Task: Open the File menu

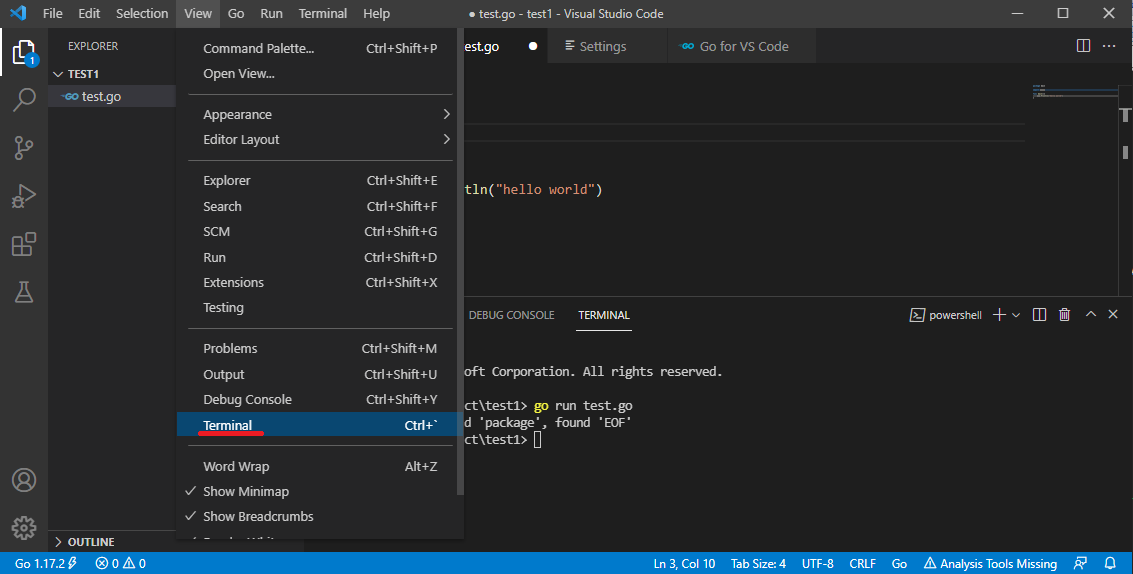Action: [x=53, y=13]
